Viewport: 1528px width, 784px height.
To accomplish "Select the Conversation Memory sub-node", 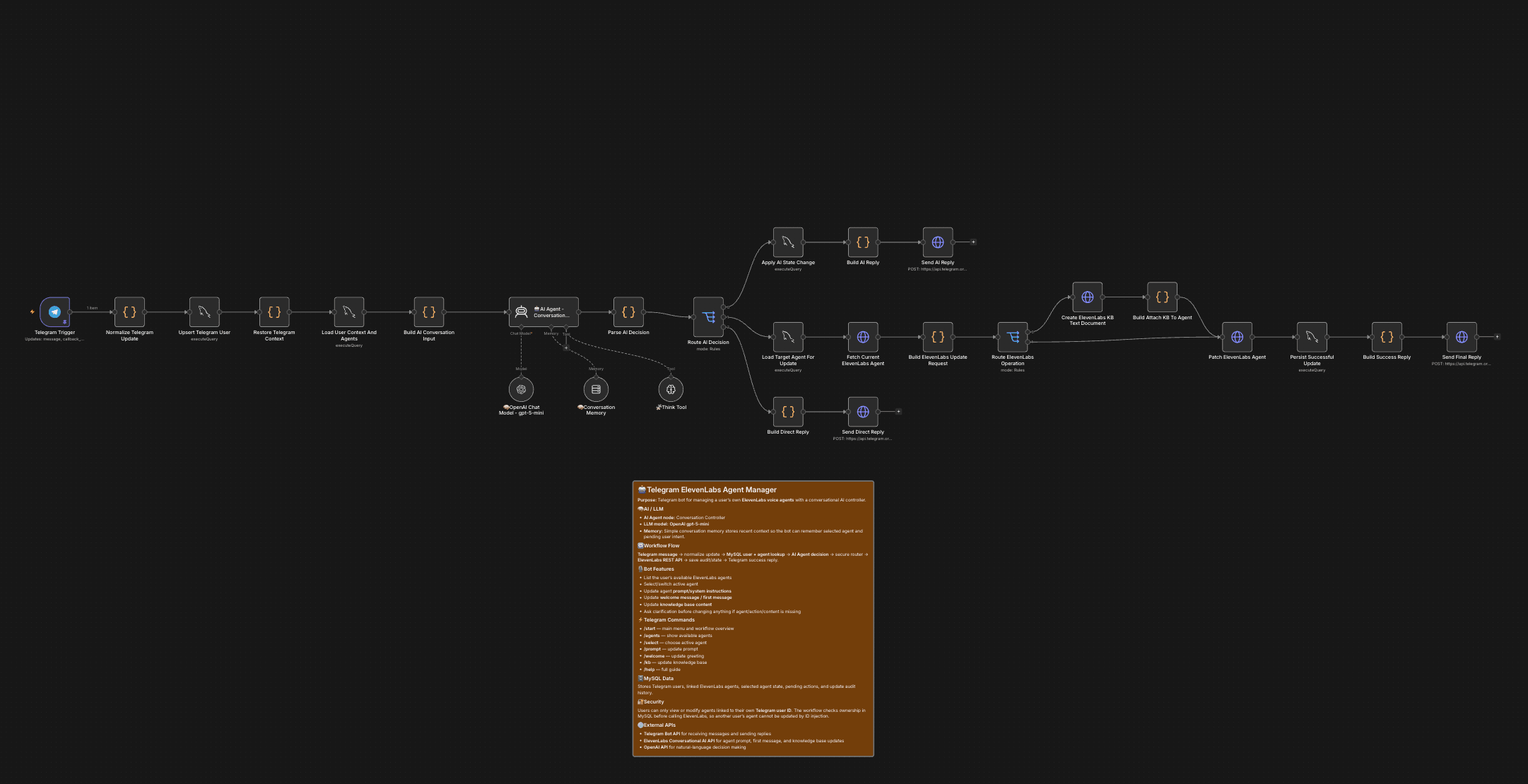I will [596, 389].
